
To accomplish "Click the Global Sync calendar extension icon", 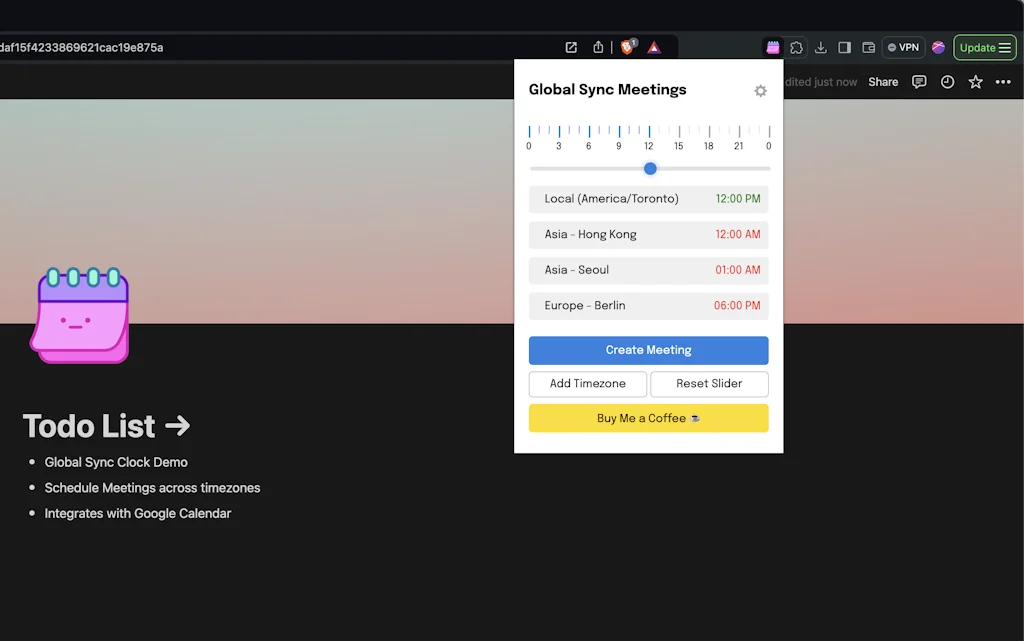I will pyautogui.click(x=773, y=47).
